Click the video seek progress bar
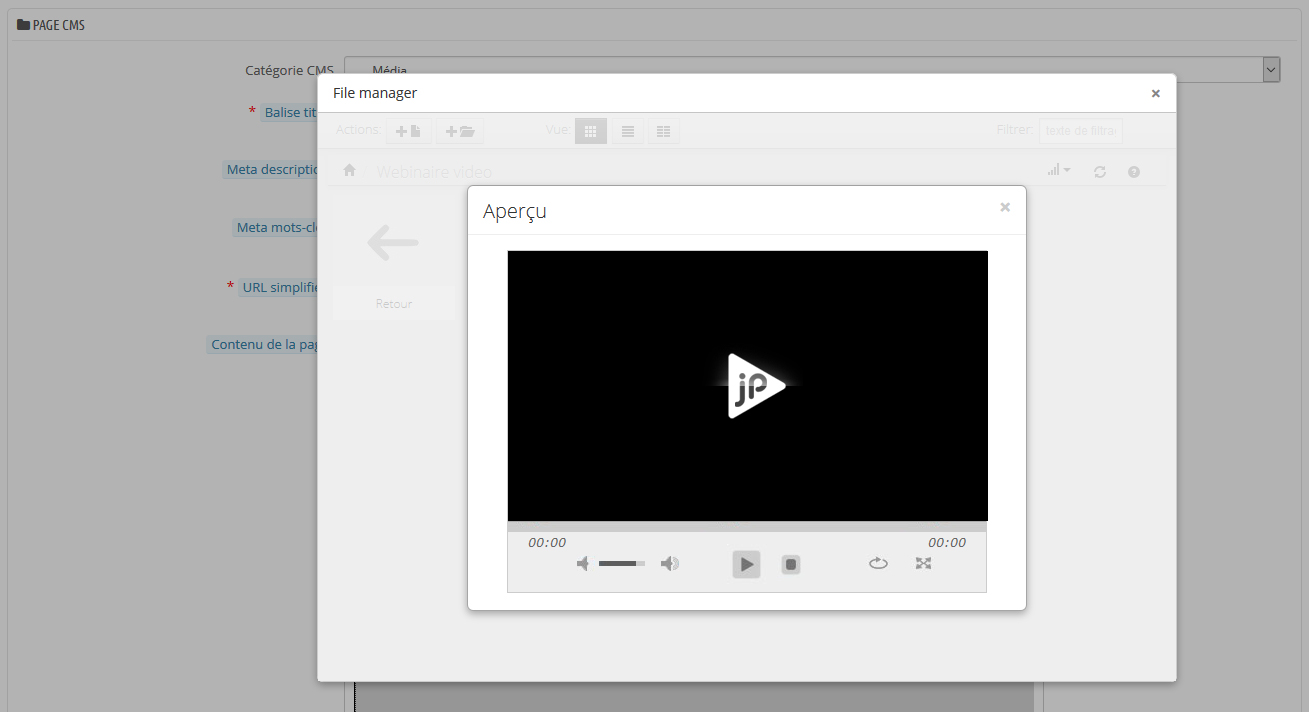The image size is (1309, 712). coord(747,526)
